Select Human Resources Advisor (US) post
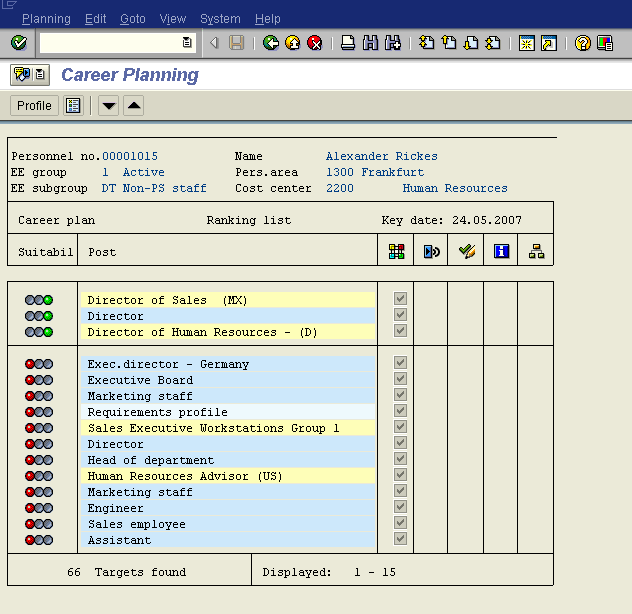The image size is (632, 614). 228,476
